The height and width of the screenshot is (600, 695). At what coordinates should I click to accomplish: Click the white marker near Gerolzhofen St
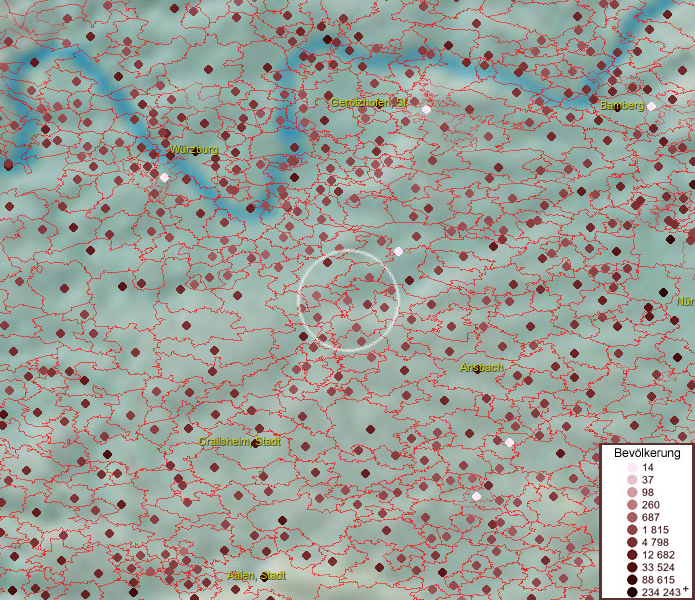point(426,109)
